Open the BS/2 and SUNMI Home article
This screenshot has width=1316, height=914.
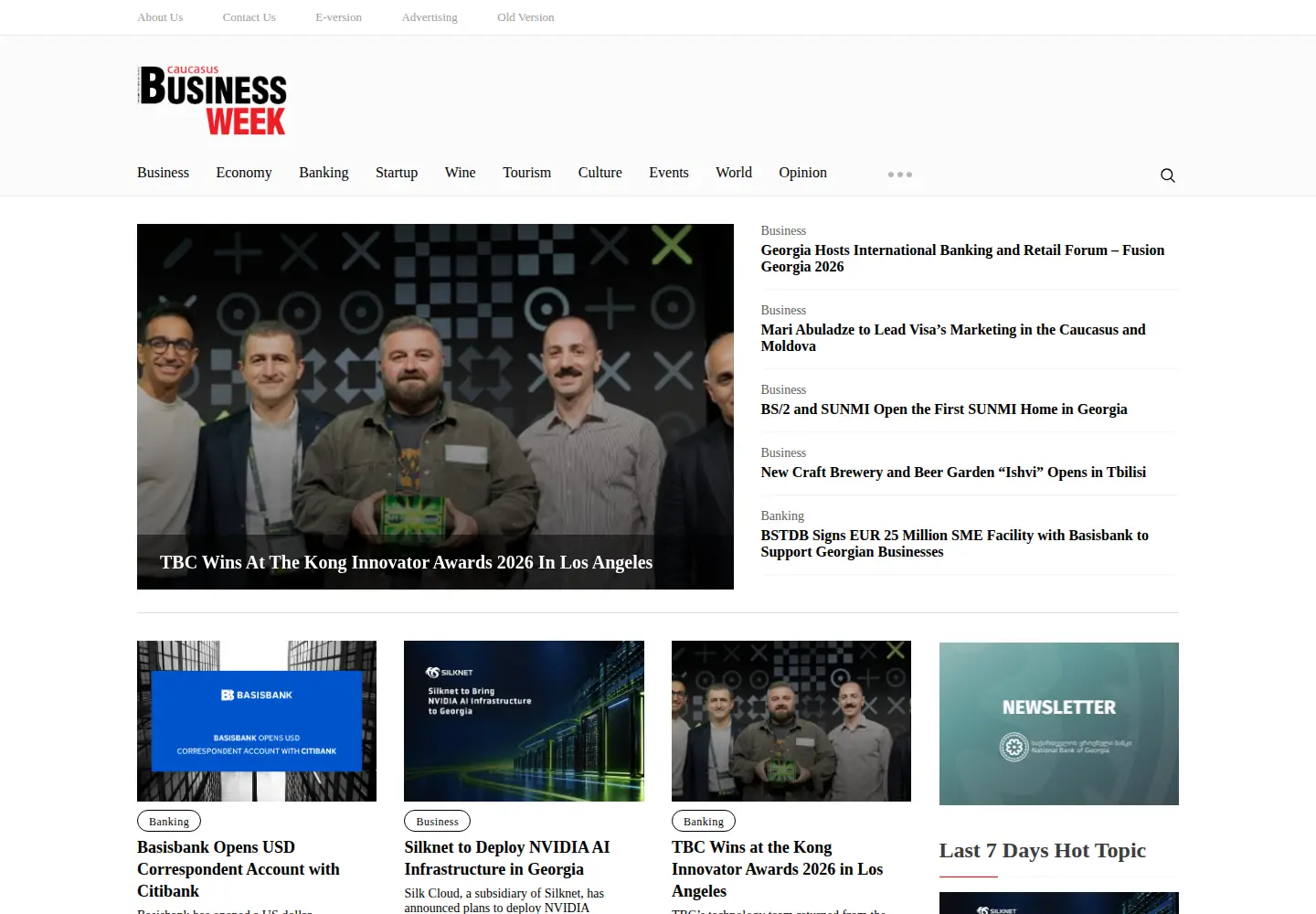(x=944, y=409)
